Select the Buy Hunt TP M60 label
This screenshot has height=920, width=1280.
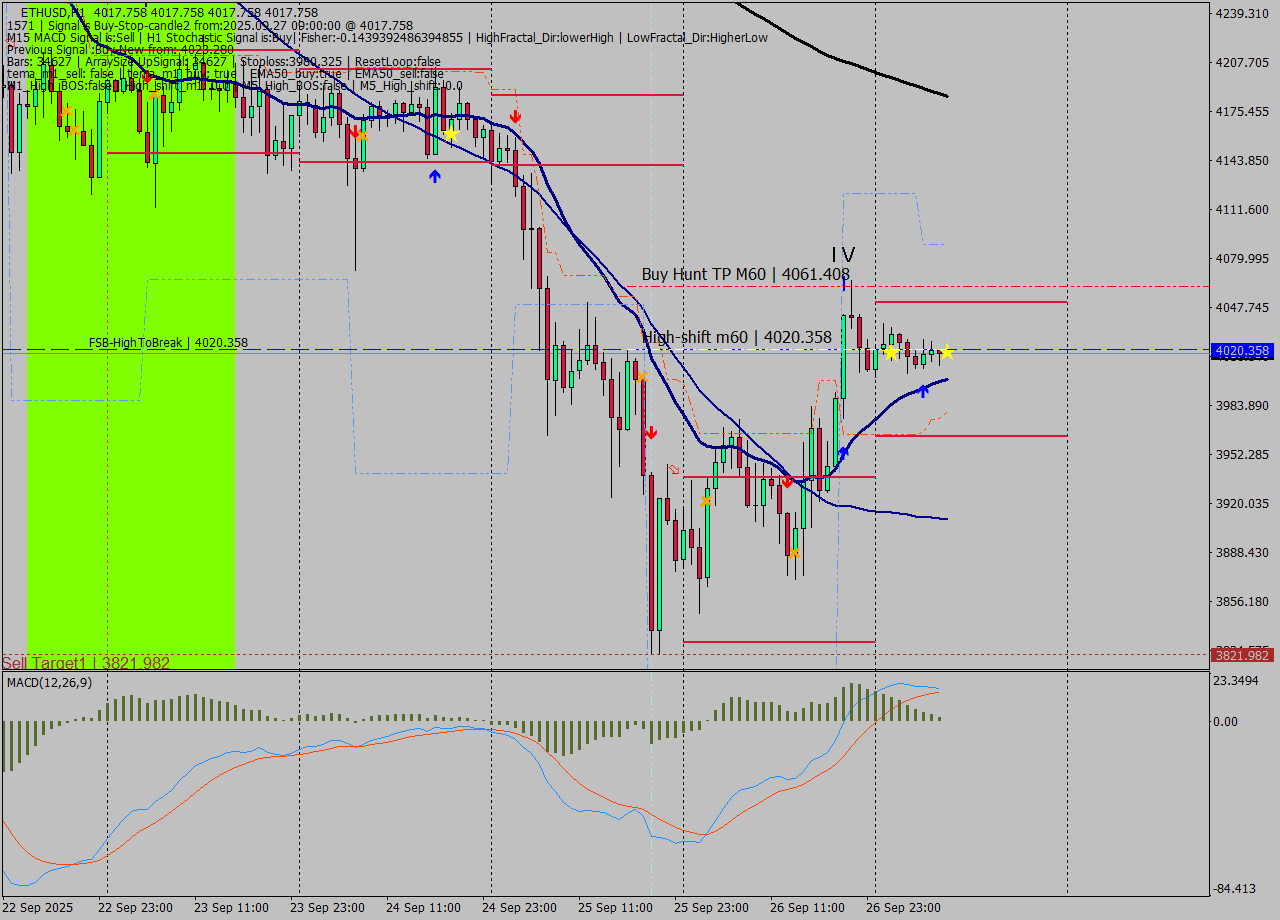(745, 274)
